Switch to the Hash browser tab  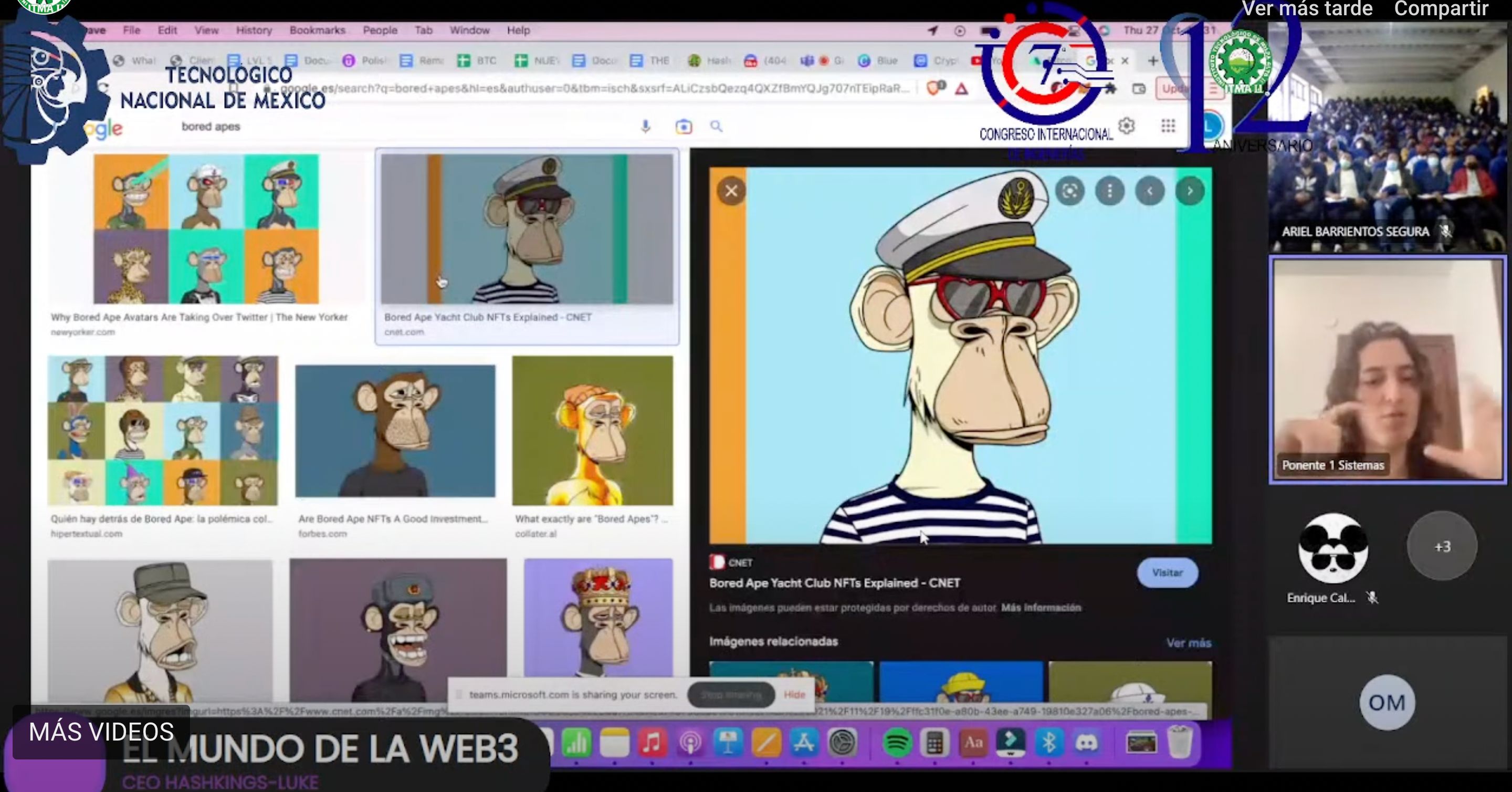pos(709,60)
